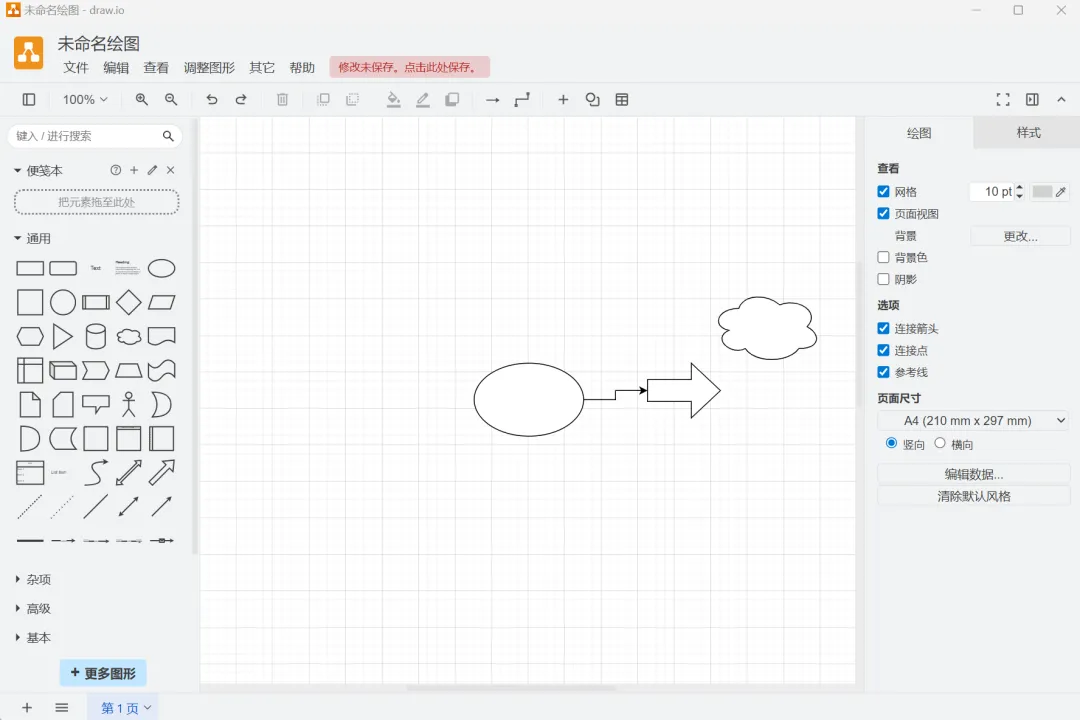Toggle the 连接箭头 checkbox
Screen dimensions: 1080x720
point(884,328)
